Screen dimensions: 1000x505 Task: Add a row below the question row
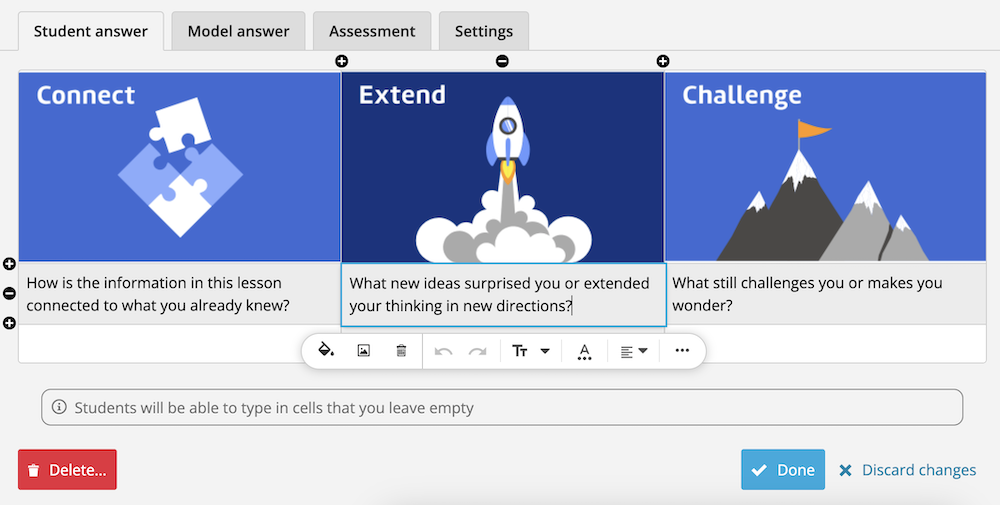[x=9, y=323]
